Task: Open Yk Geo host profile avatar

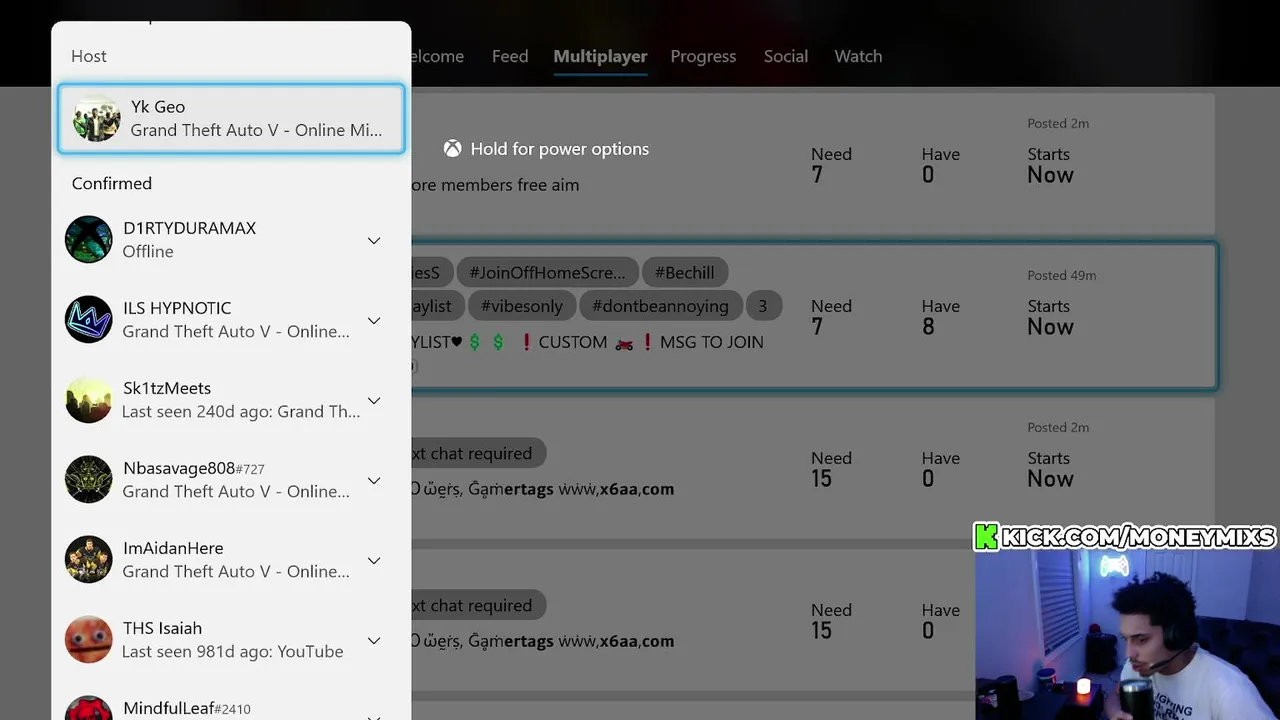Action: click(x=97, y=119)
